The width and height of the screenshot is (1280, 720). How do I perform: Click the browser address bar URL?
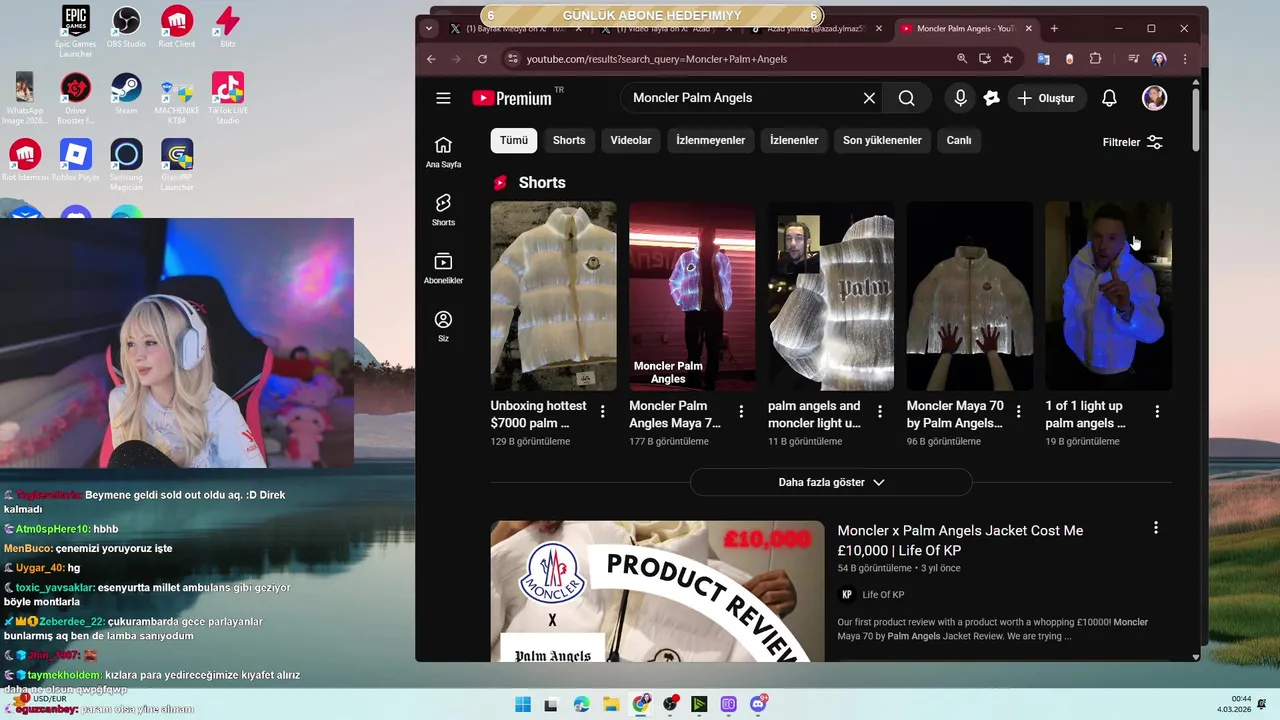click(x=657, y=59)
